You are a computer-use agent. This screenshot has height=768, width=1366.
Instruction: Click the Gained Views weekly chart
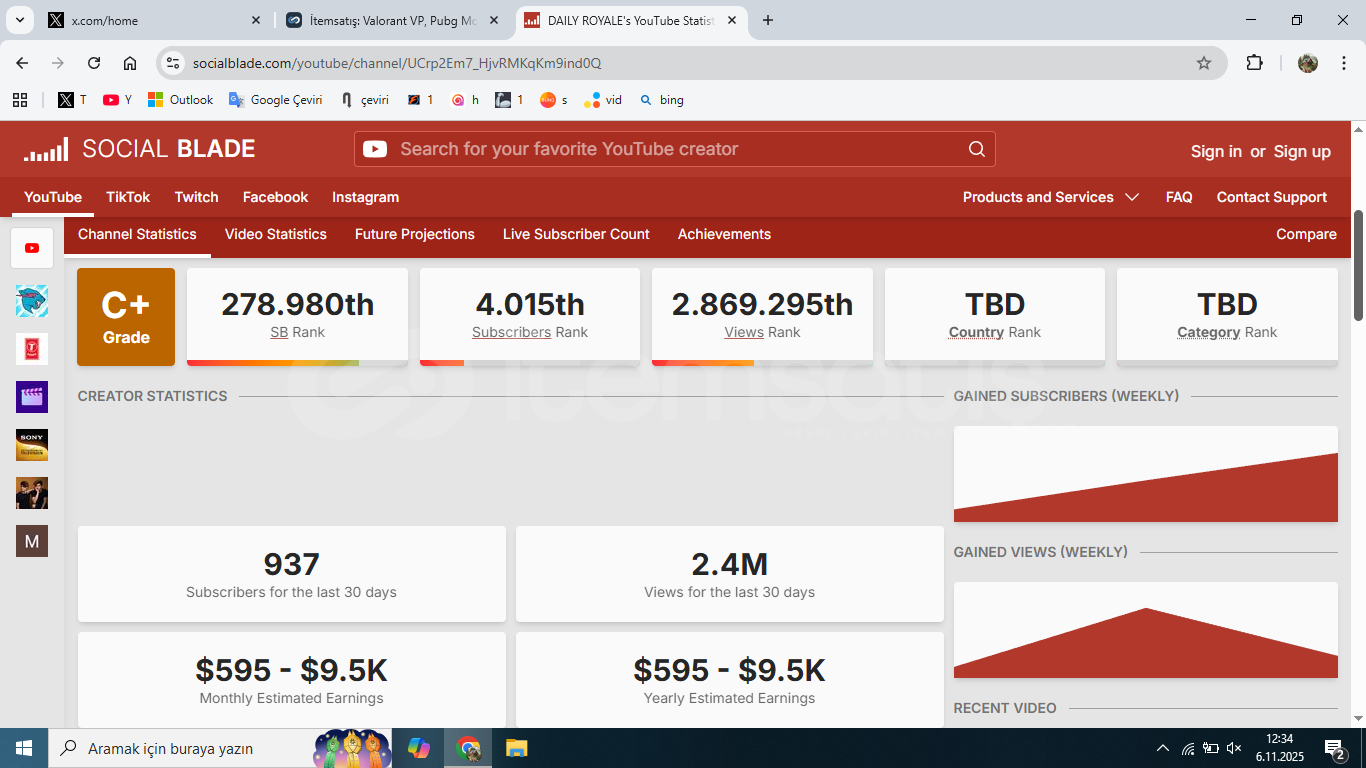[x=1145, y=630]
